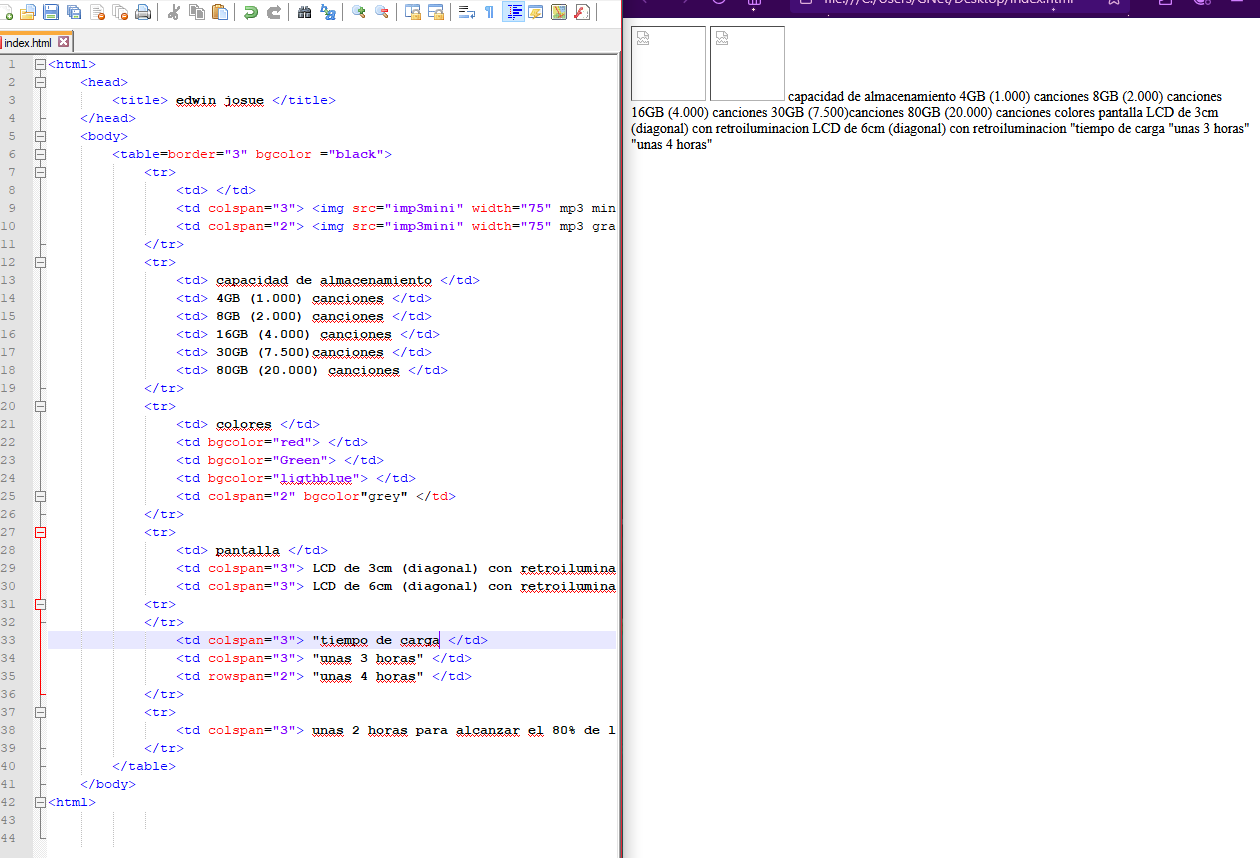Click the Save file toolbar icon
This screenshot has width=1260, height=858.
coord(50,13)
